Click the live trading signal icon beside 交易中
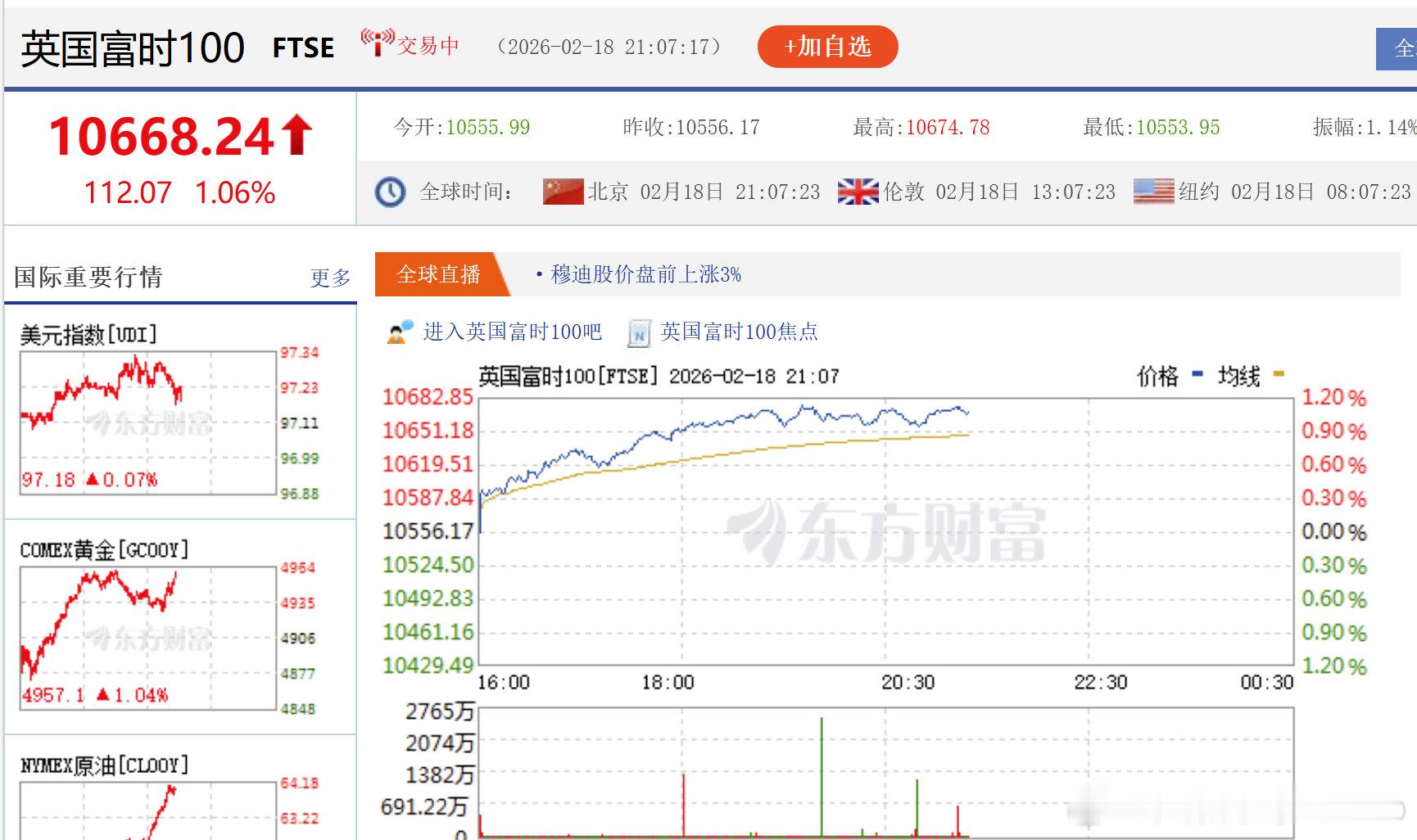Image resolution: width=1417 pixels, height=840 pixels. coord(377,43)
